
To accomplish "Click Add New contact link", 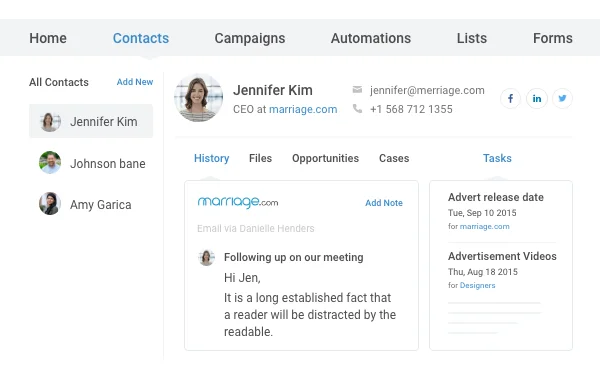I will click(135, 82).
